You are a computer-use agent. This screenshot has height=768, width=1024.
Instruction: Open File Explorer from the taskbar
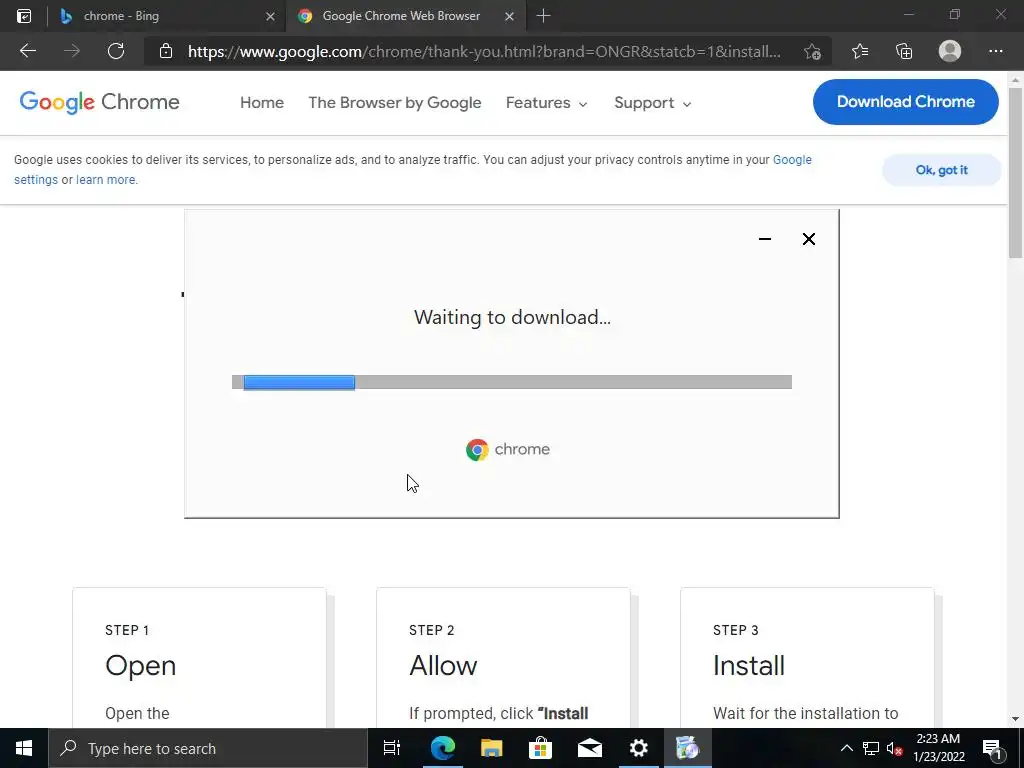tap(491, 748)
